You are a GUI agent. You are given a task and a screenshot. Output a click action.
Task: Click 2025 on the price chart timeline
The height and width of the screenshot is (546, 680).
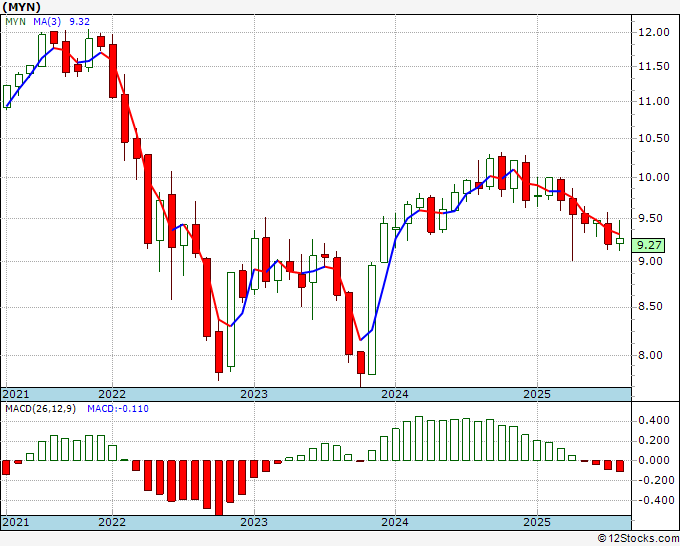tap(537, 394)
